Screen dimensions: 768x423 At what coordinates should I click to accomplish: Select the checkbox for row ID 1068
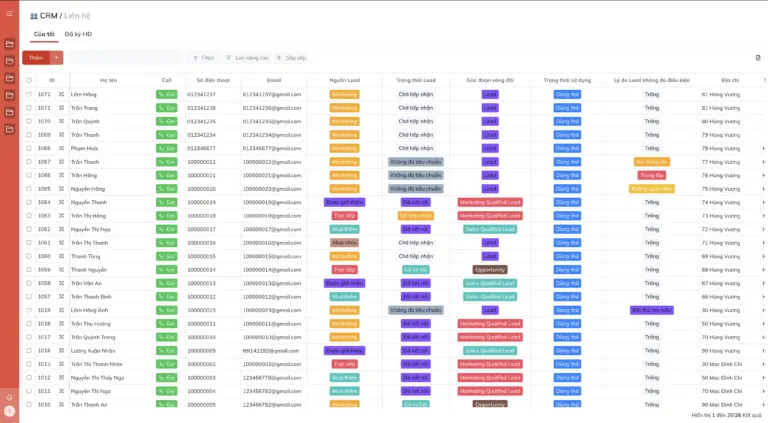29,148
